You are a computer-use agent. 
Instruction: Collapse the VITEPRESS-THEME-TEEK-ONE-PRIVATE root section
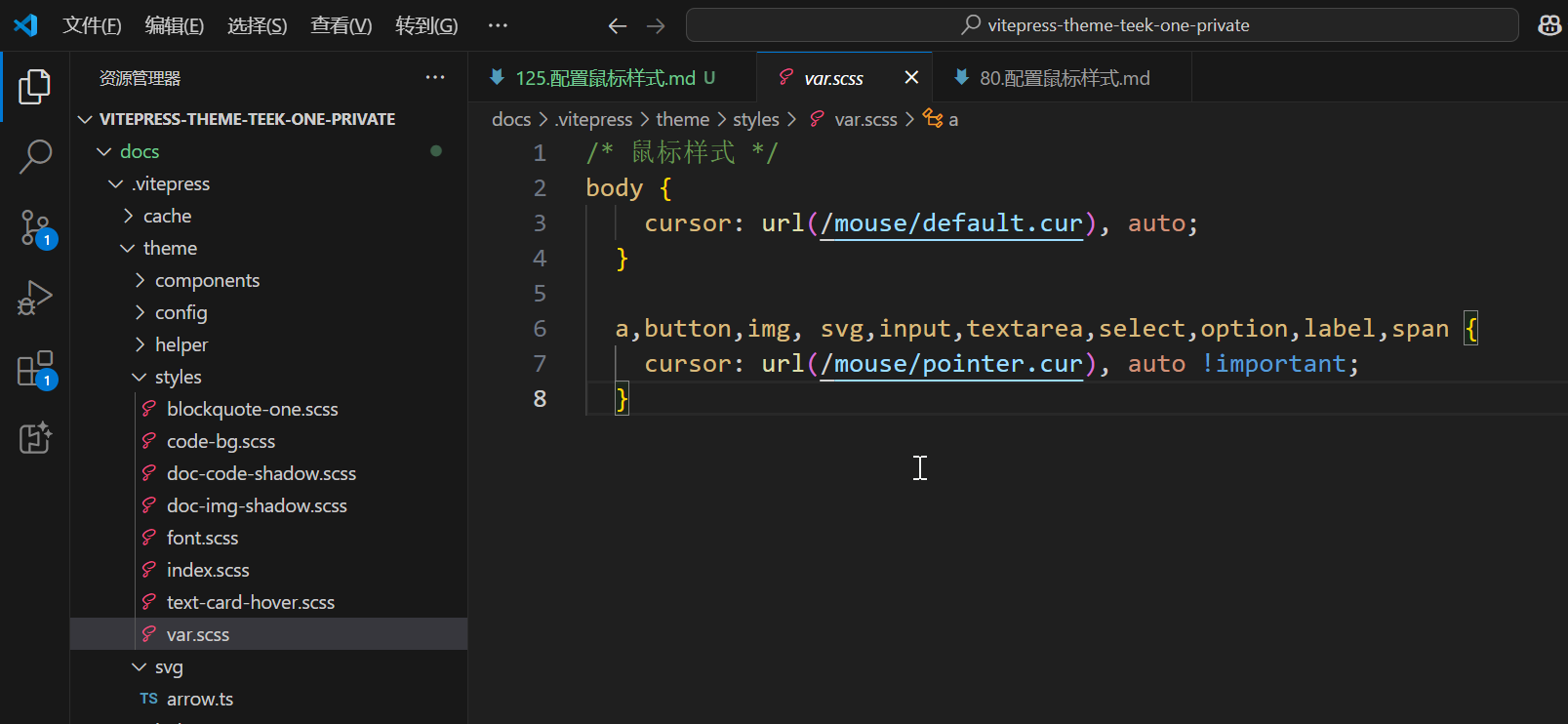(268, 119)
